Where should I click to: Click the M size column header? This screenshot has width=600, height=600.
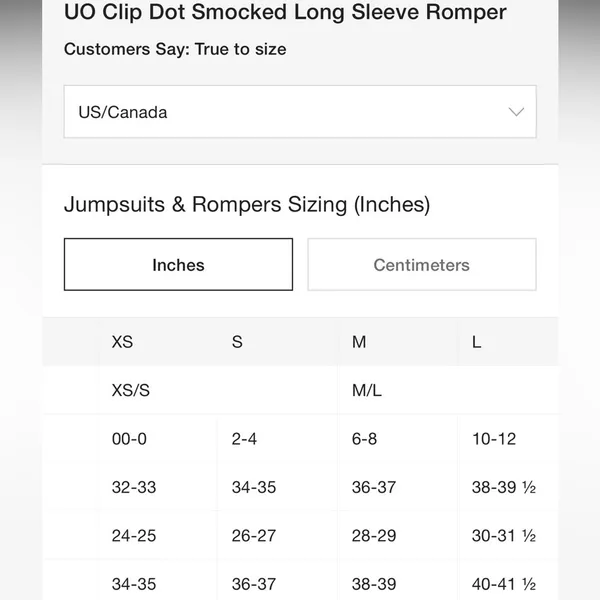[359, 342]
